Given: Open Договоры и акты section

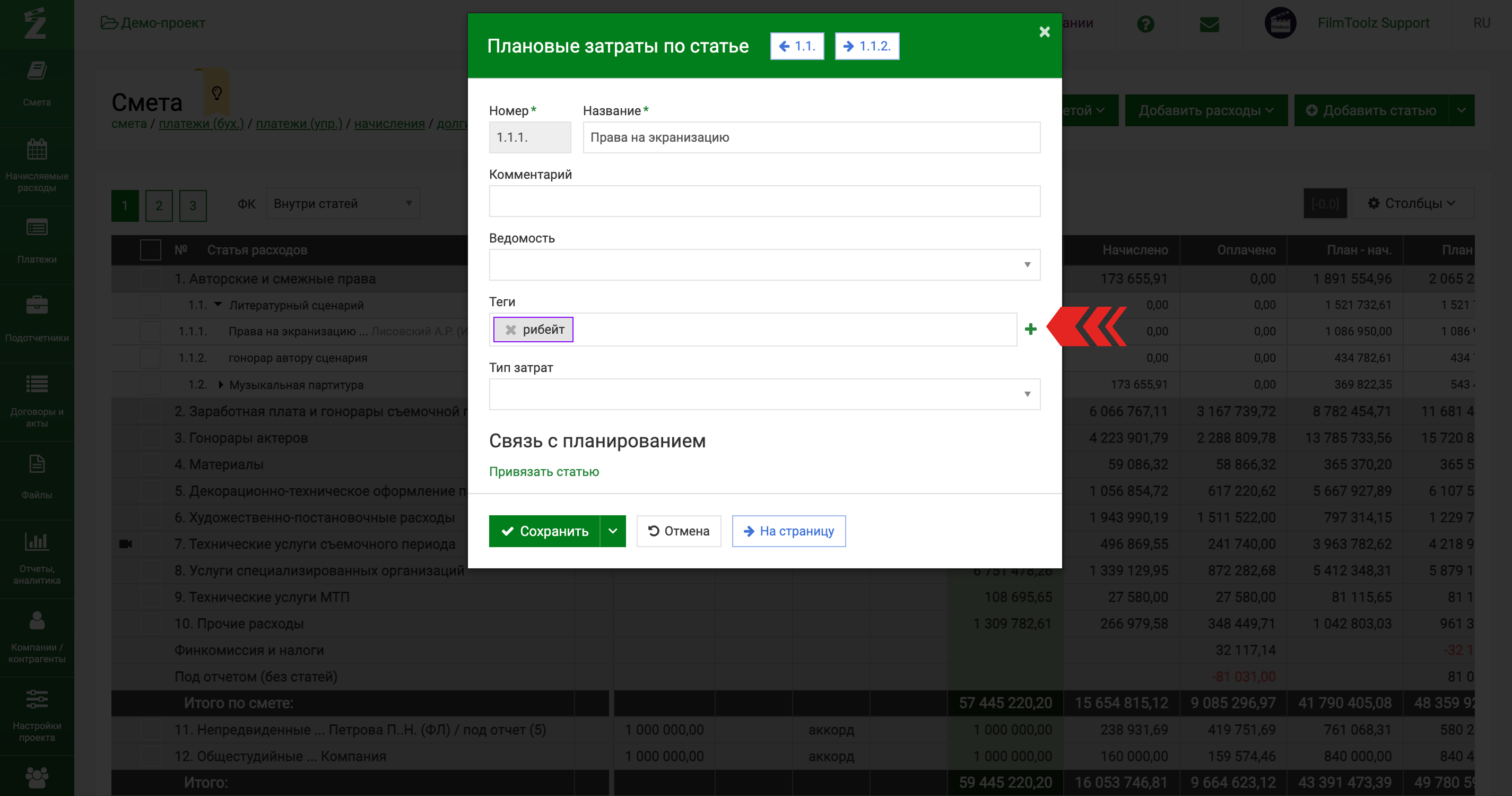Looking at the screenshot, I should pos(37,402).
